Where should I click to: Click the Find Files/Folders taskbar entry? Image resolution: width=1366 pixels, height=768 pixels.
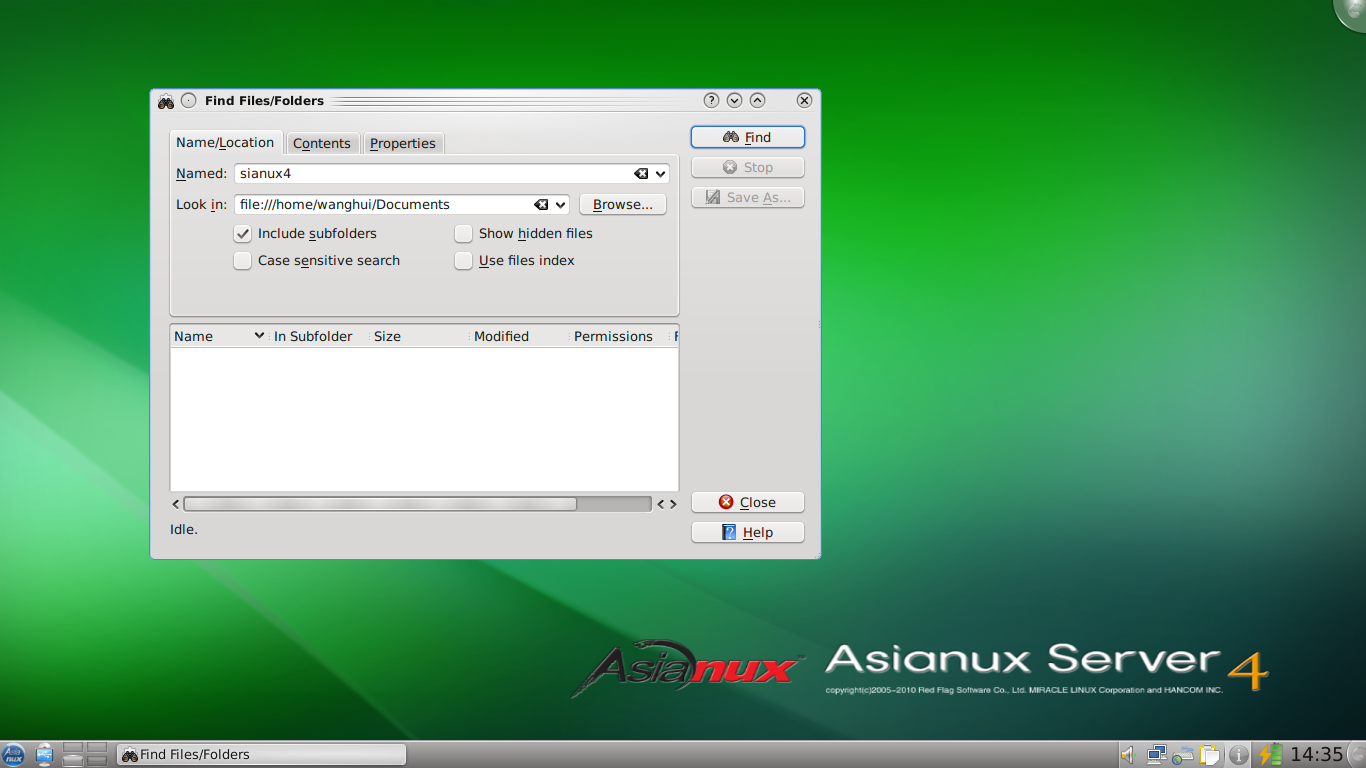click(262, 755)
